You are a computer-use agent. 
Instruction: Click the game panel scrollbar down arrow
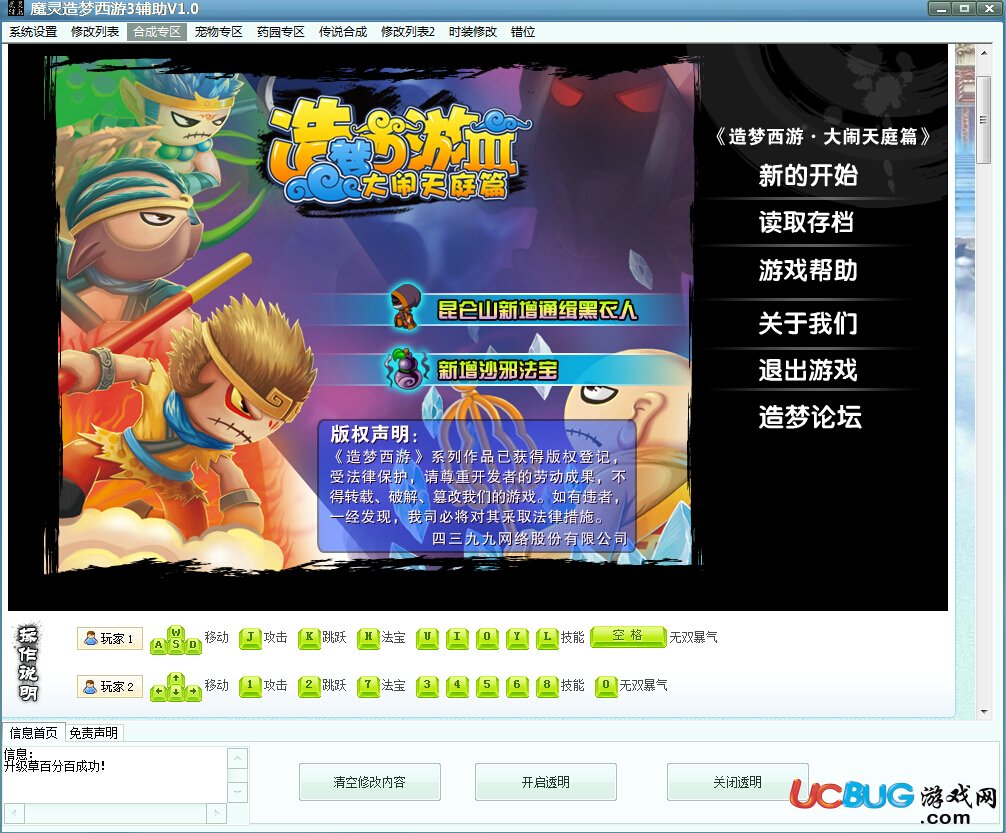coord(984,711)
